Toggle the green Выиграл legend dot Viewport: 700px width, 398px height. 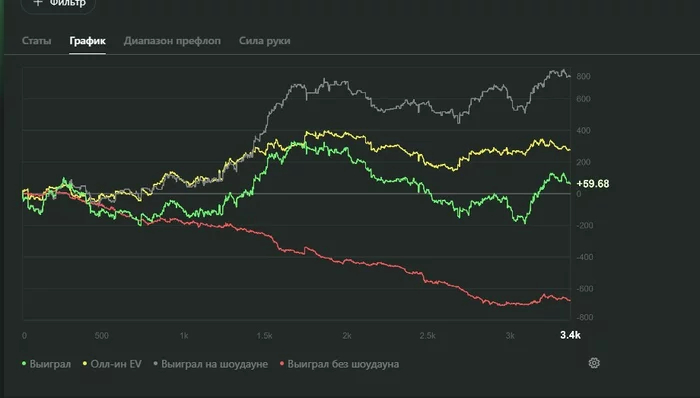point(24,364)
